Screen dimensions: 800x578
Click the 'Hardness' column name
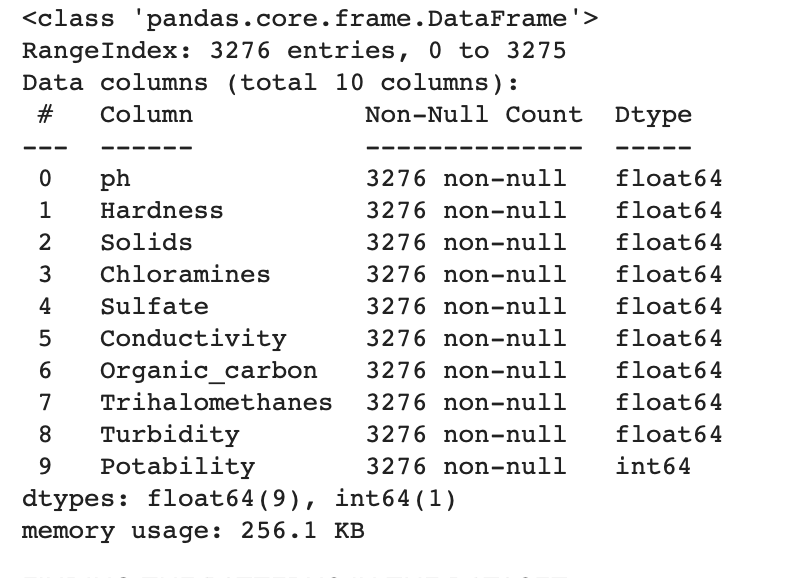pyautogui.click(x=161, y=210)
